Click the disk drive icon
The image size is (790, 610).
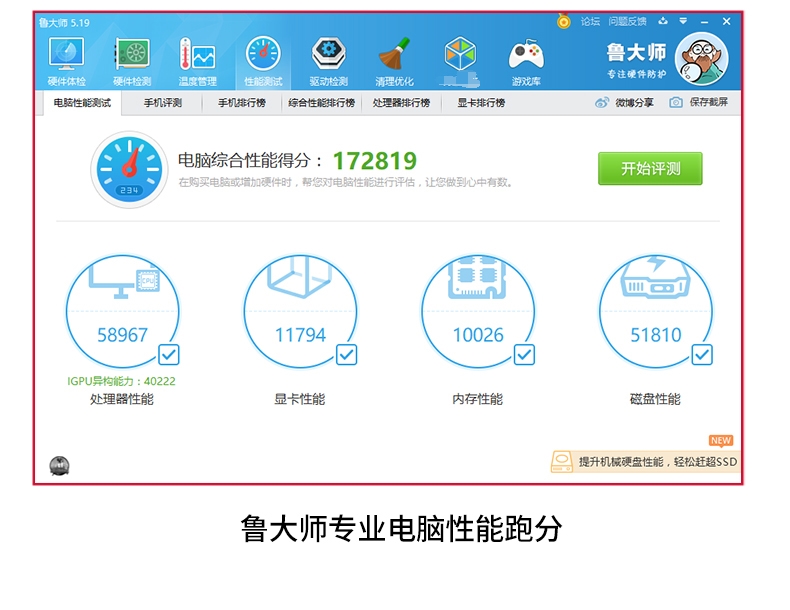pyautogui.click(x=655, y=277)
